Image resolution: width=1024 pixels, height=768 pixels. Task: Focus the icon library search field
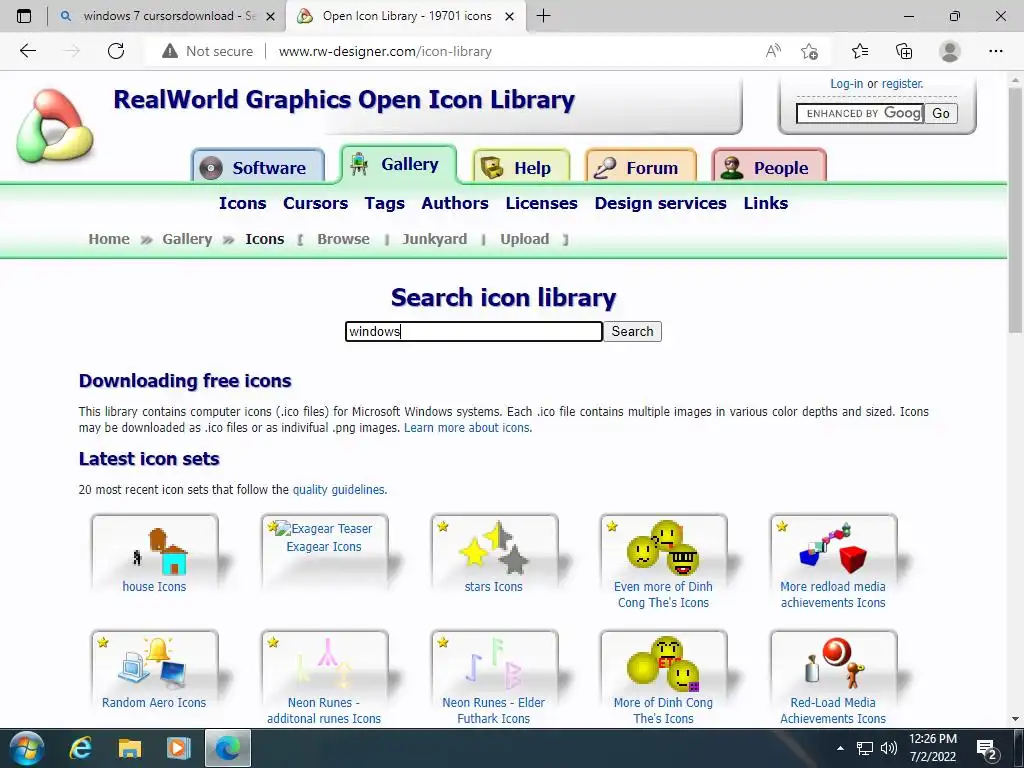pos(473,331)
